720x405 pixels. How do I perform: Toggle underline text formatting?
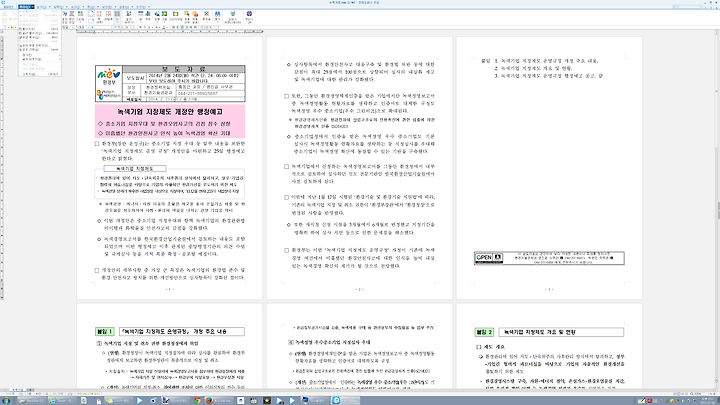149,27
